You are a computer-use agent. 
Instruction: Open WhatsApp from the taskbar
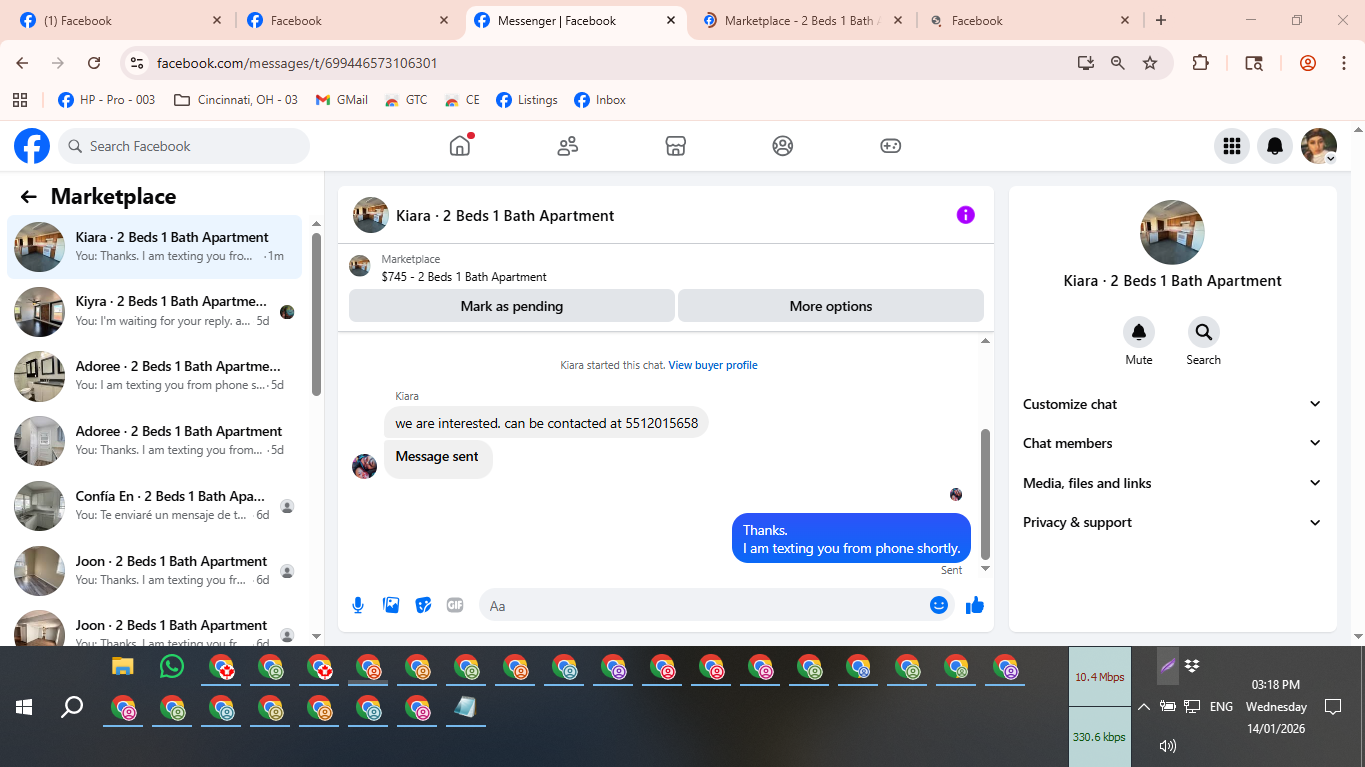(172, 666)
